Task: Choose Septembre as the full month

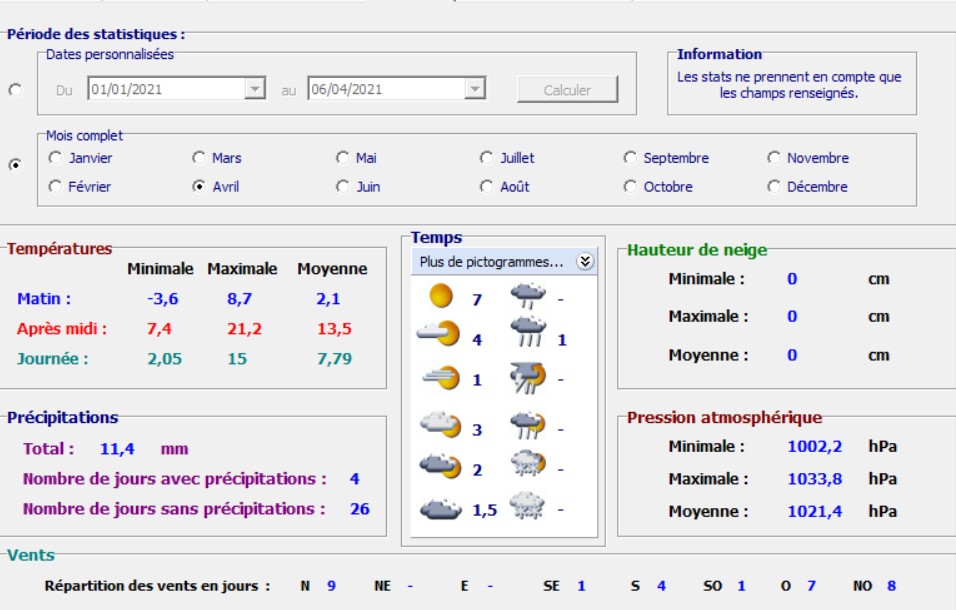Action: click(x=630, y=158)
